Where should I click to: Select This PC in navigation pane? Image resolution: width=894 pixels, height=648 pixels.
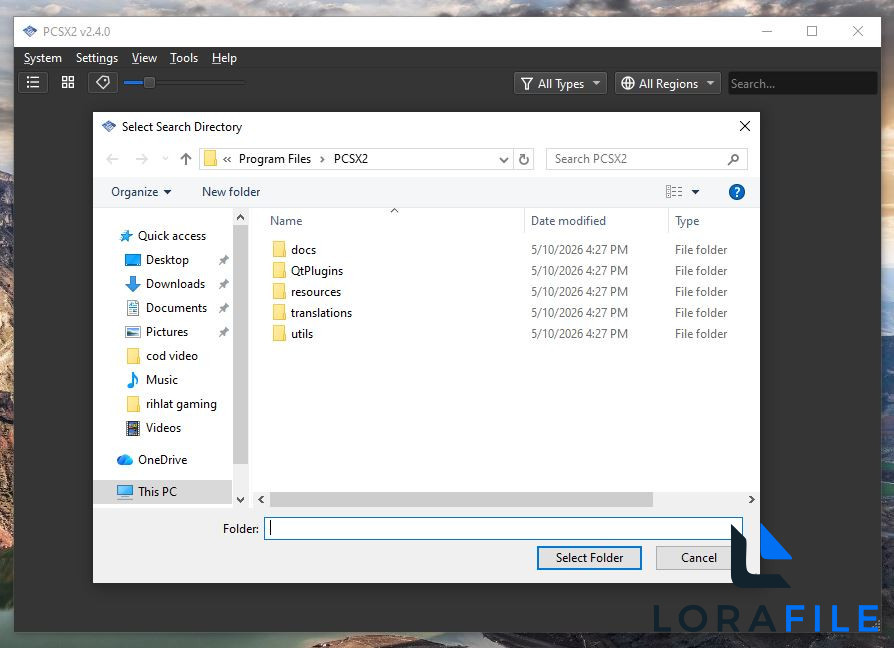point(162,492)
